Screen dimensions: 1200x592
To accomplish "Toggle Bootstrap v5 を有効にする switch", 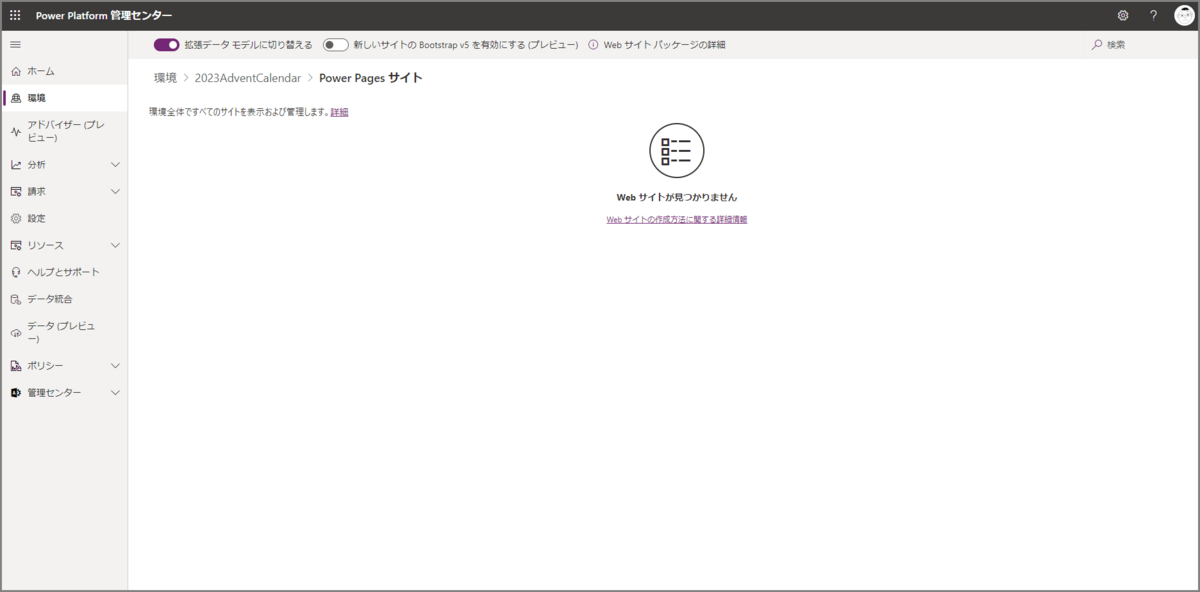I will tap(335, 45).
